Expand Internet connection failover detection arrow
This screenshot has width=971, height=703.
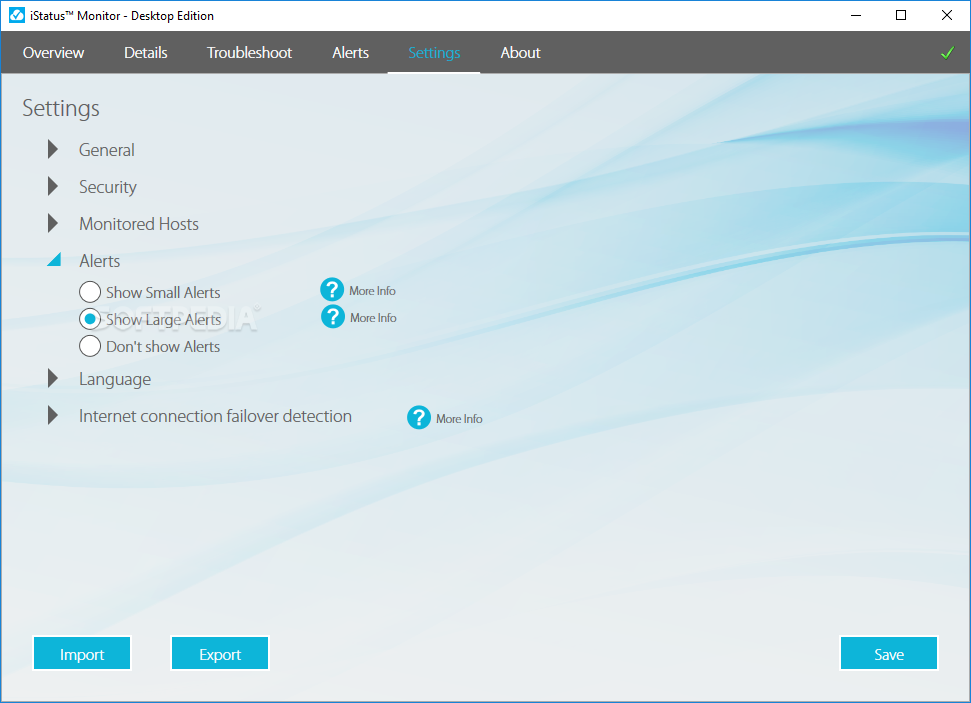53,416
